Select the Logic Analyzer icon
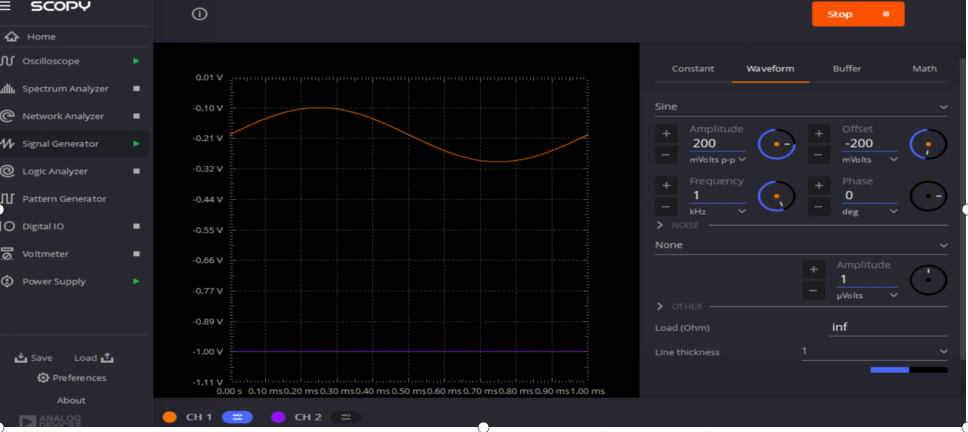 7,171
